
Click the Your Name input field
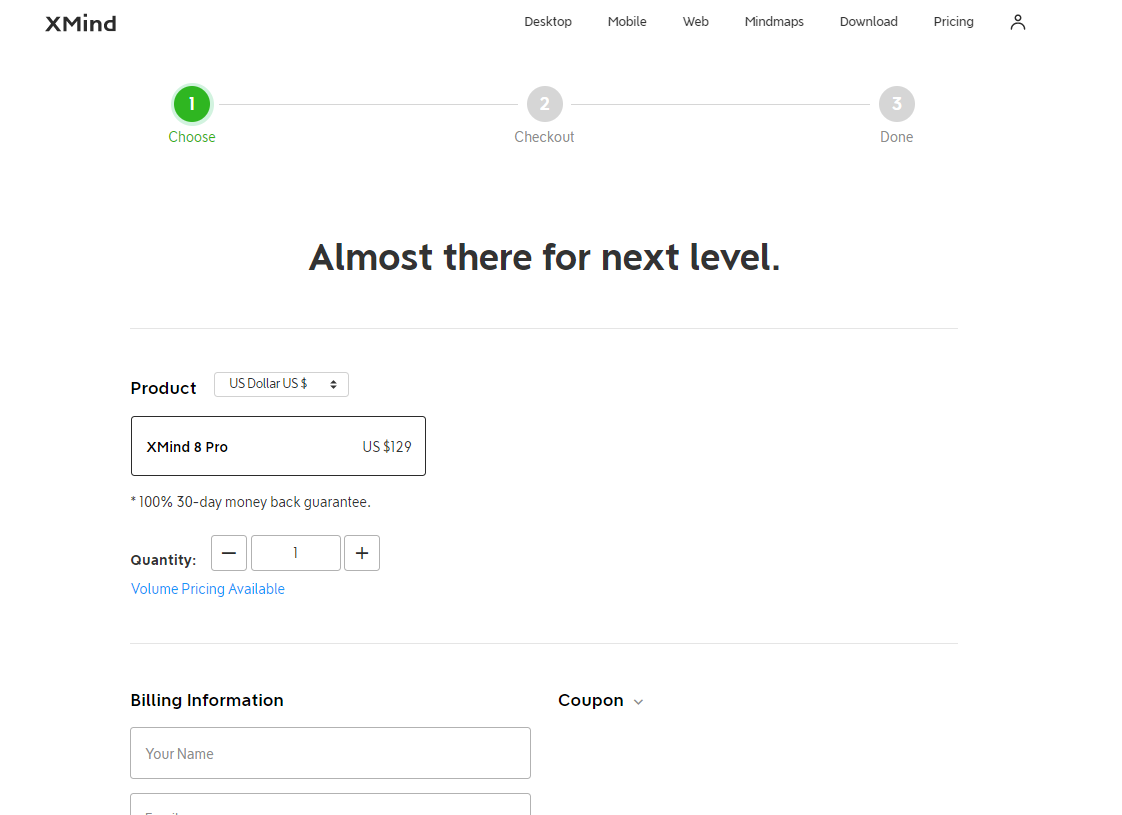point(331,753)
